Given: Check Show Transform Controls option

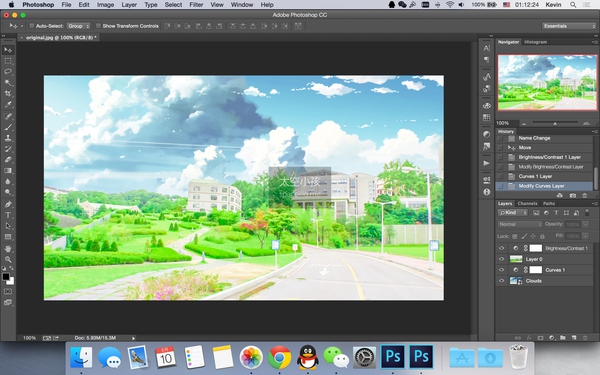Looking at the screenshot, I should [x=98, y=26].
